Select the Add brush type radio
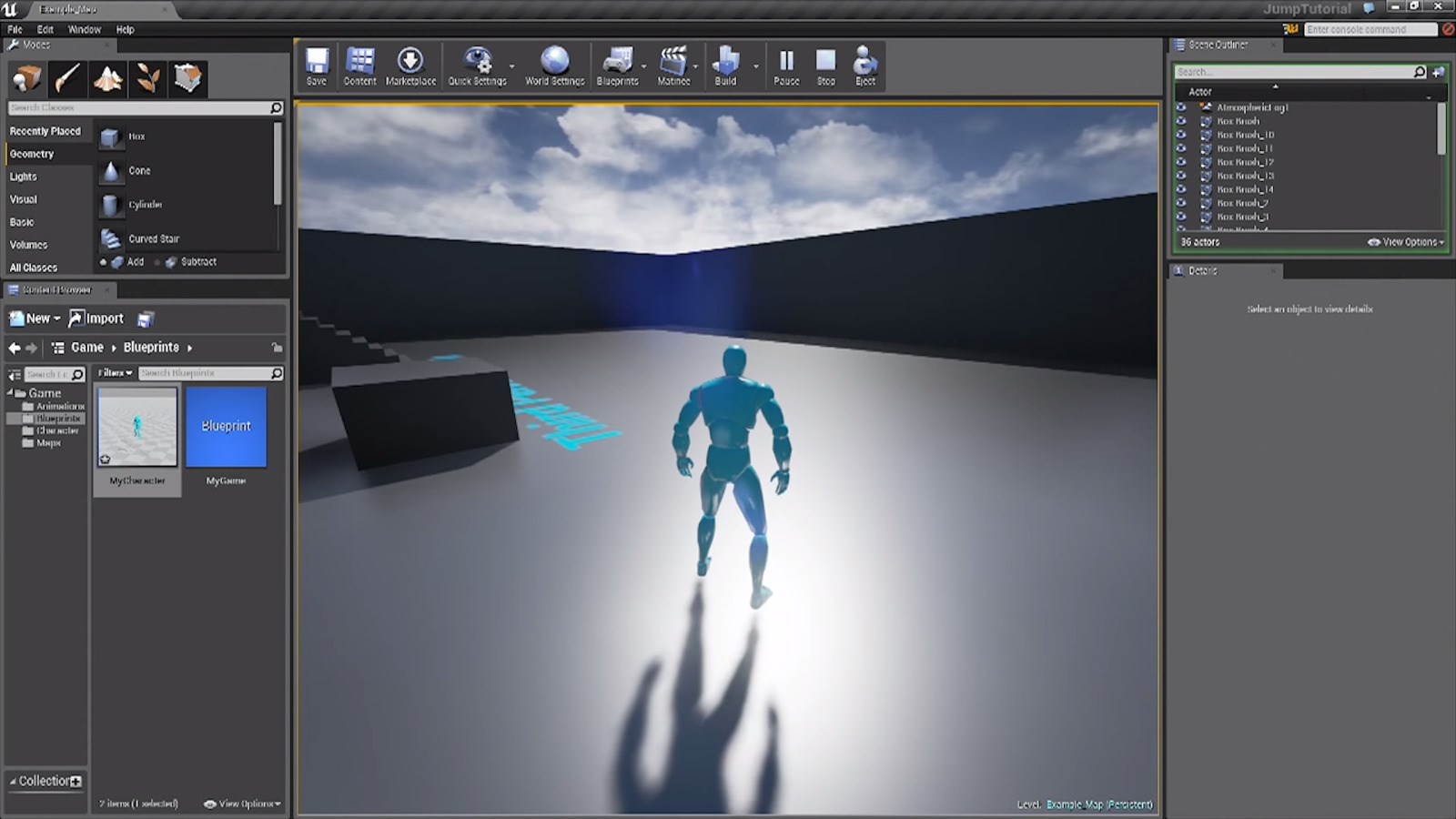1456x819 pixels. [103, 262]
